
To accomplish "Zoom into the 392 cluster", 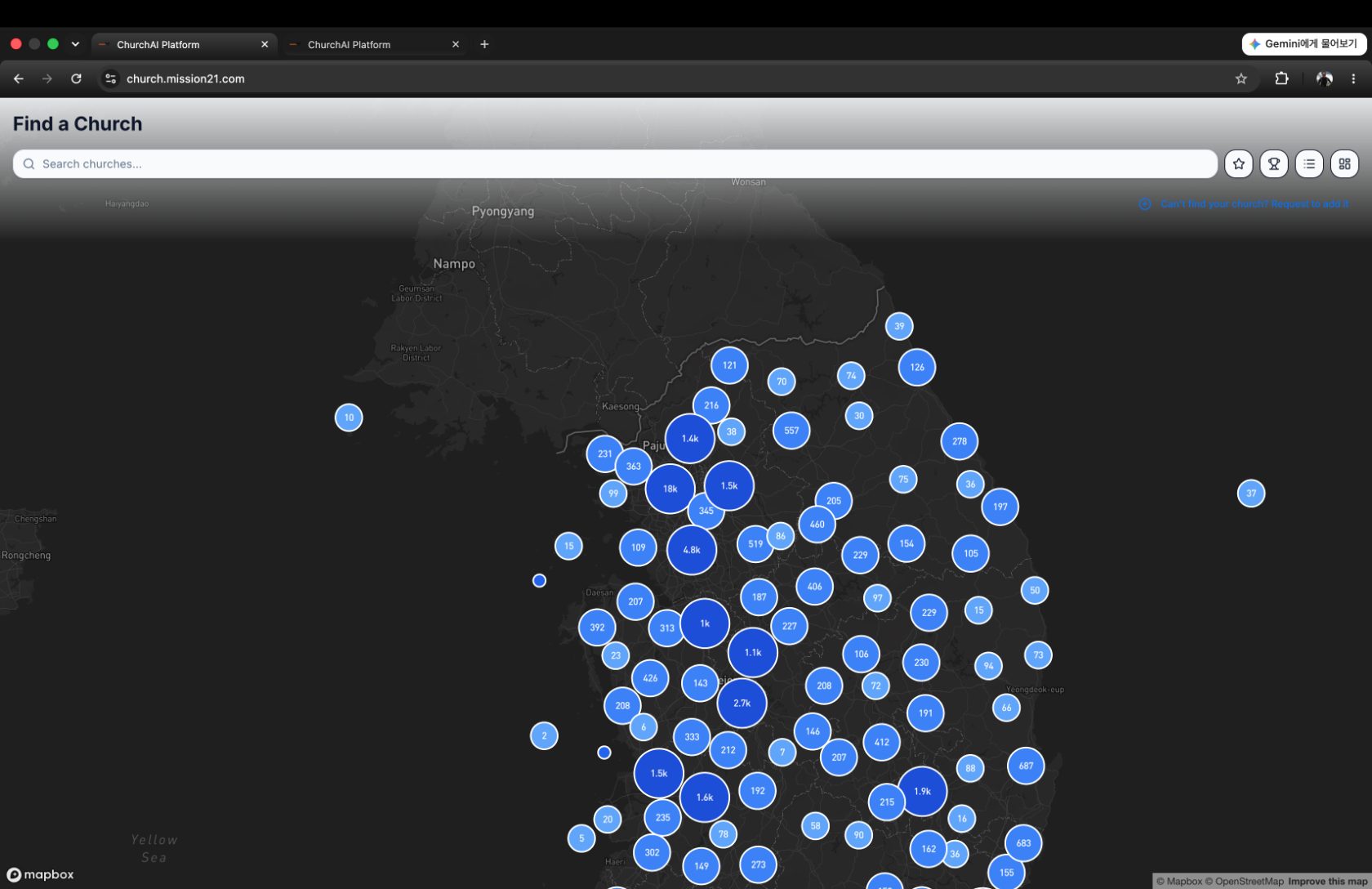I will (x=597, y=628).
